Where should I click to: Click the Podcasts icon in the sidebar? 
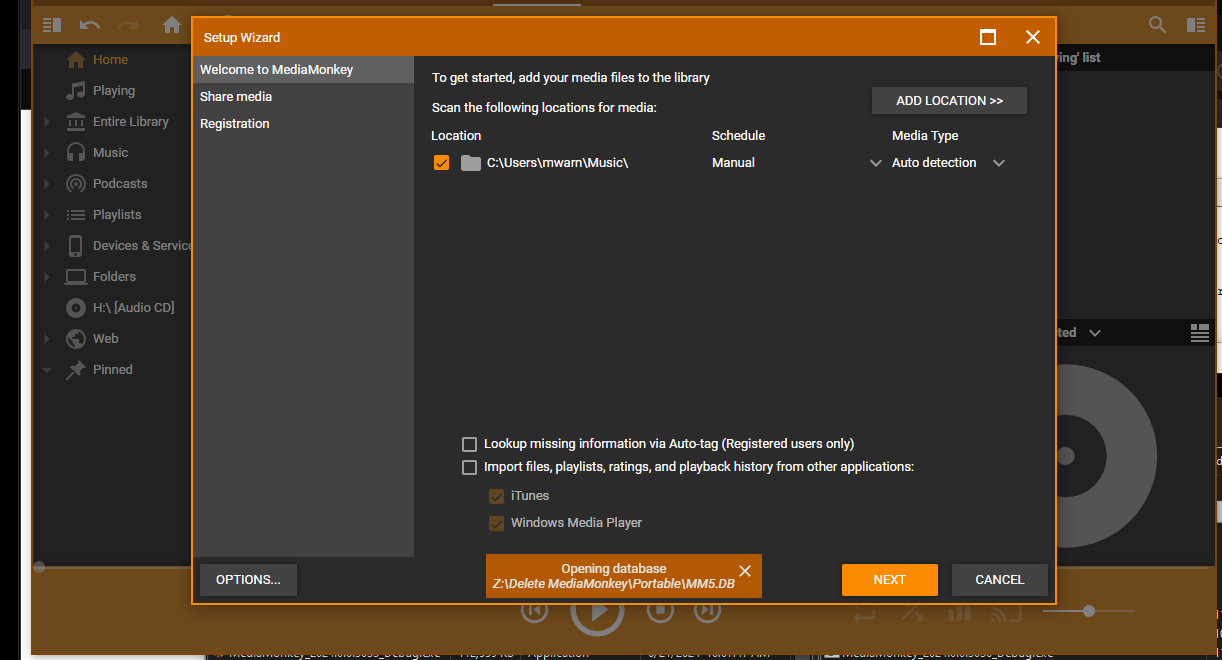pos(76,184)
